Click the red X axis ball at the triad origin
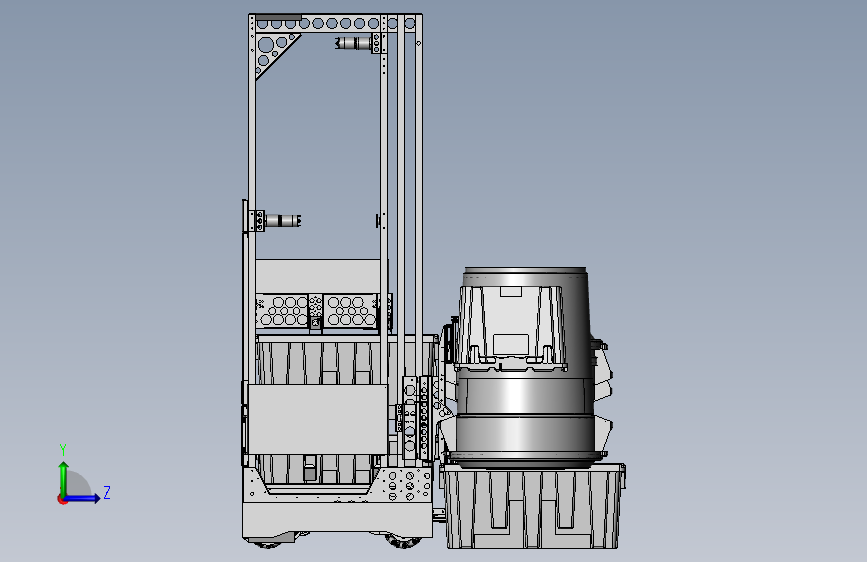867x562 pixels. click(x=62, y=499)
